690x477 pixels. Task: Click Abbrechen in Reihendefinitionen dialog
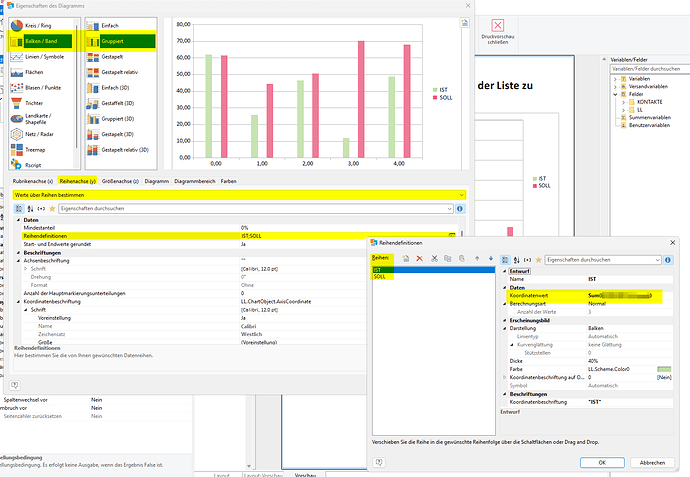coord(652,462)
